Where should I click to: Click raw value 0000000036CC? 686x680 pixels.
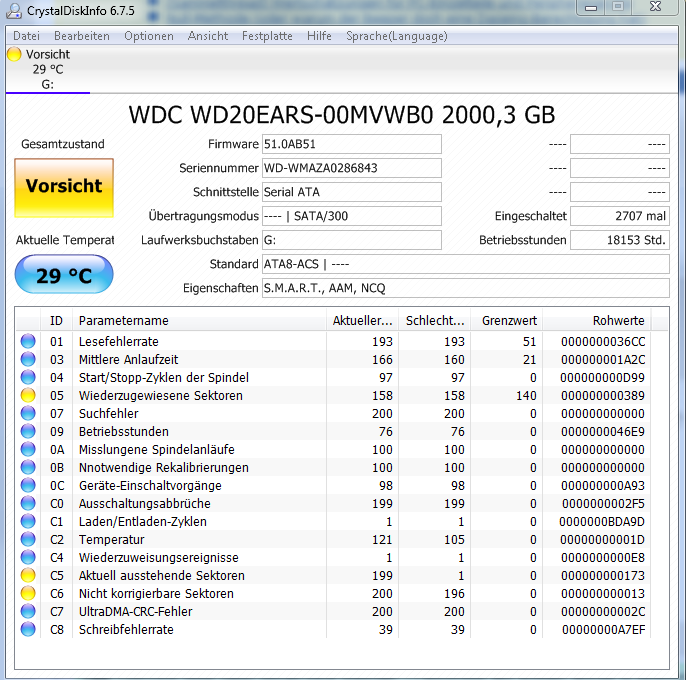point(603,341)
